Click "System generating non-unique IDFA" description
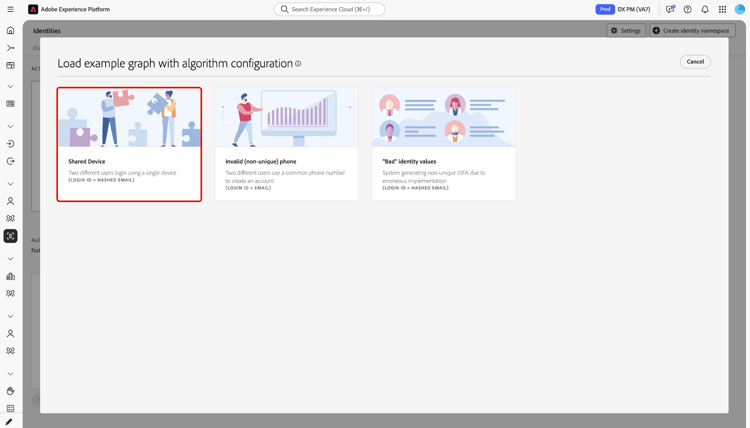This screenshot has height=428, width=750. (433, 176)
